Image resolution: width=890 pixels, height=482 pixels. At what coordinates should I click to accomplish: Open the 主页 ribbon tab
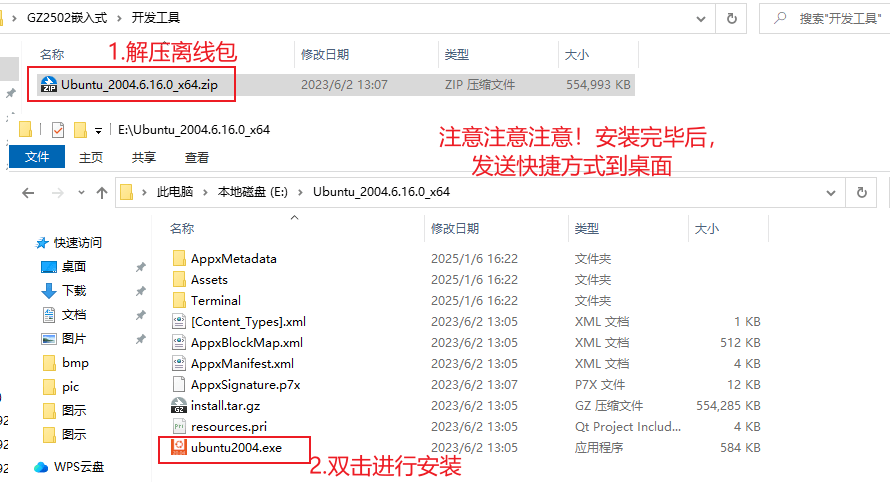pyautogui.click(x=91, y=157)
